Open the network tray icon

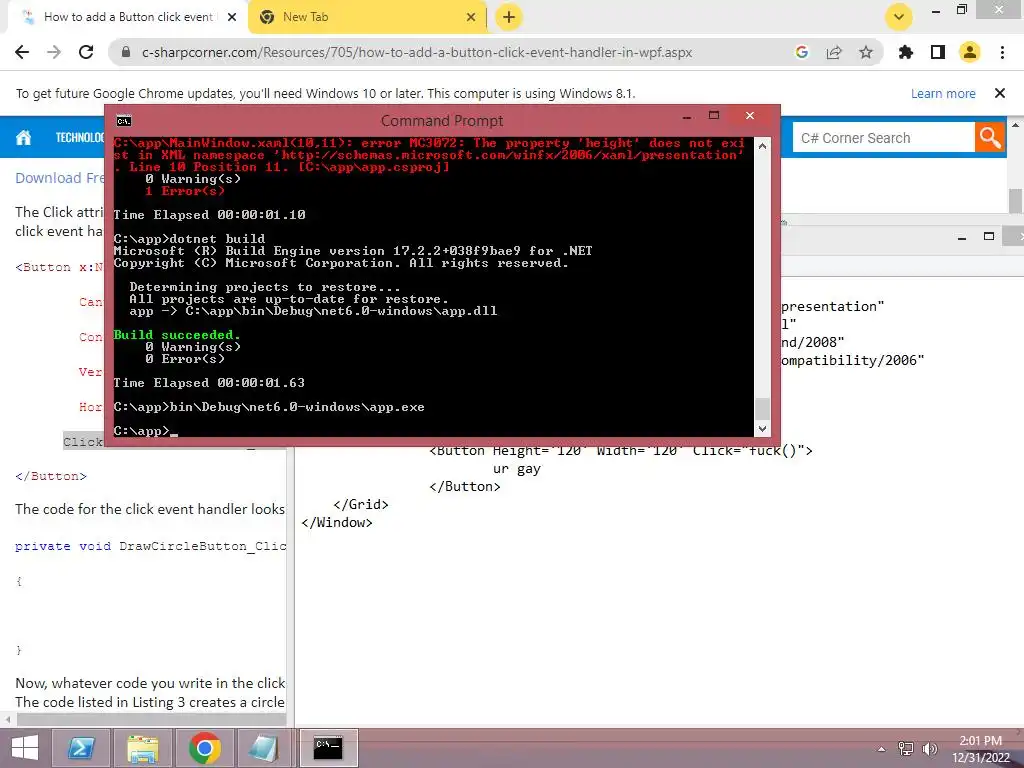[906, 749]
